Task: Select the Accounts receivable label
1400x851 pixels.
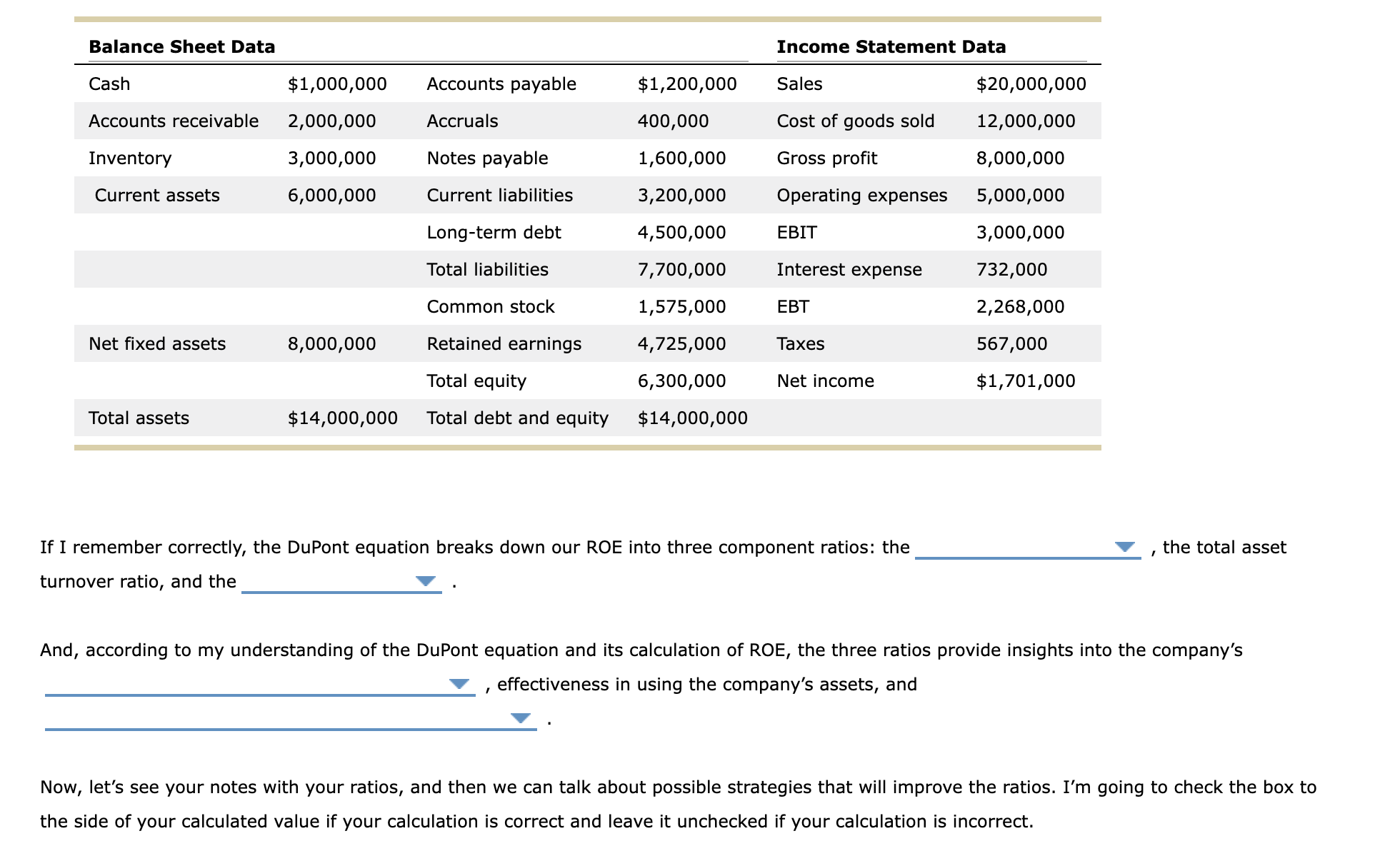Action: click(174, 121)
